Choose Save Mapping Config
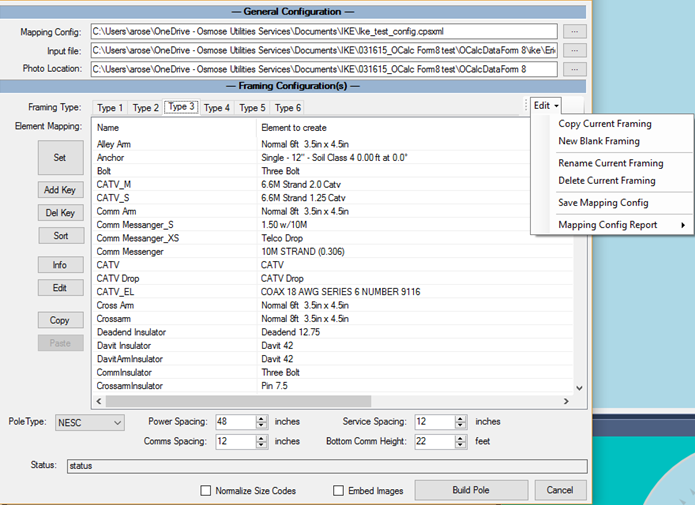 pos(603,203)
